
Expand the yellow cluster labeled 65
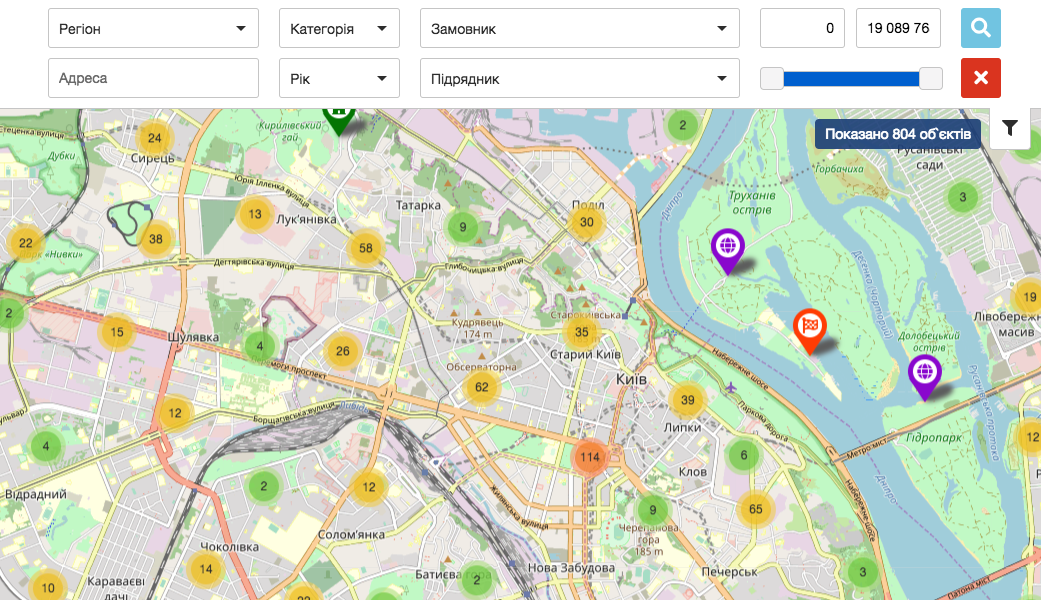[x=755, y=509]
